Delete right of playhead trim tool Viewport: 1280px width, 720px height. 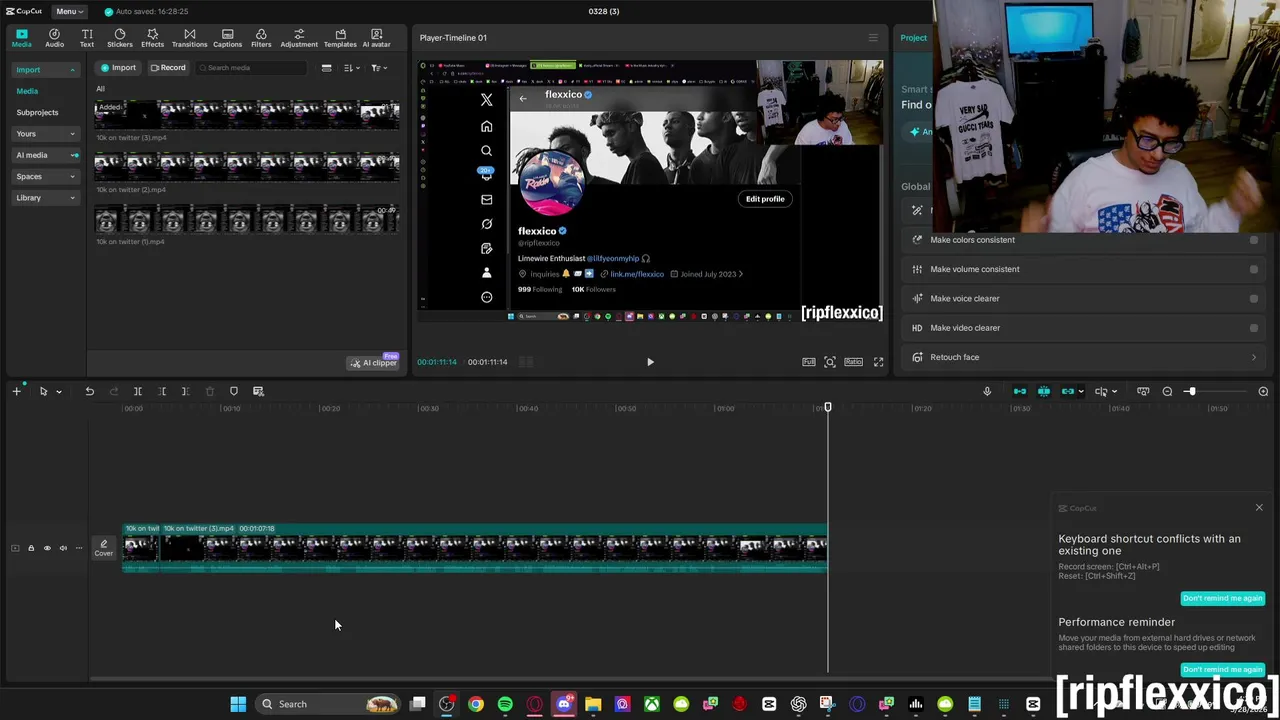pyautogui.click(x=185, y=391)
